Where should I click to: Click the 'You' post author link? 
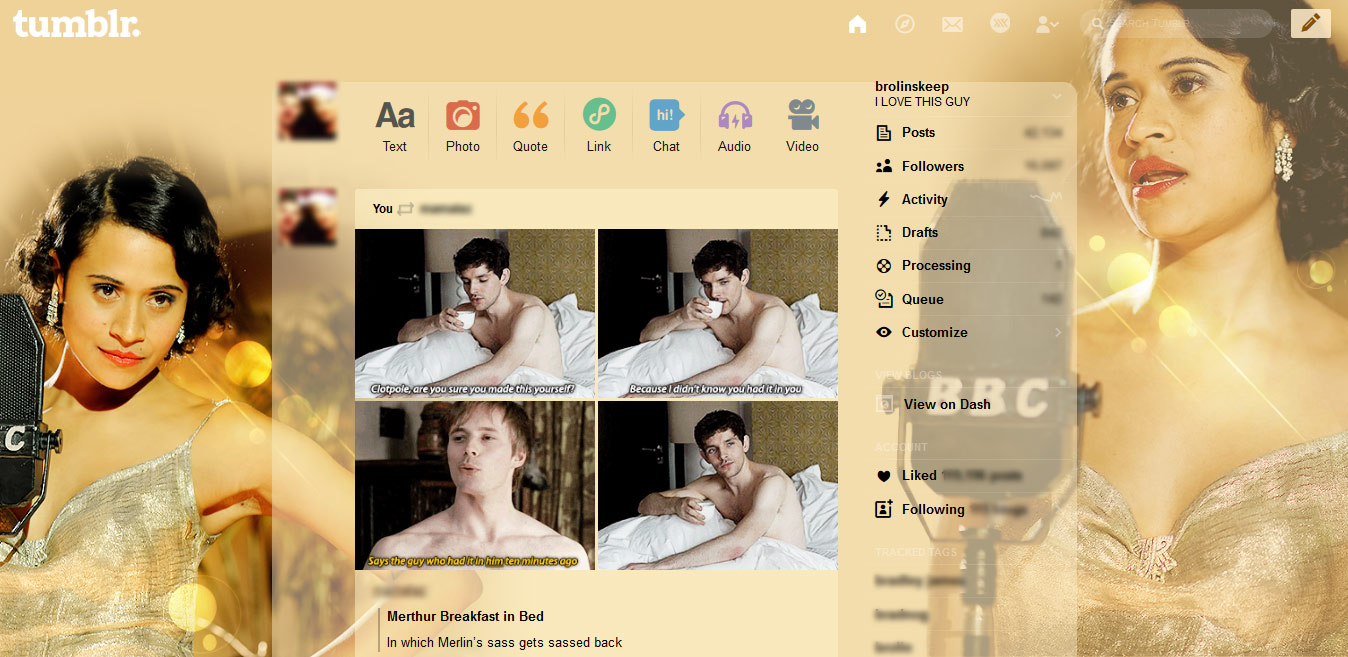pyautogui.click(x=383, y=209)
